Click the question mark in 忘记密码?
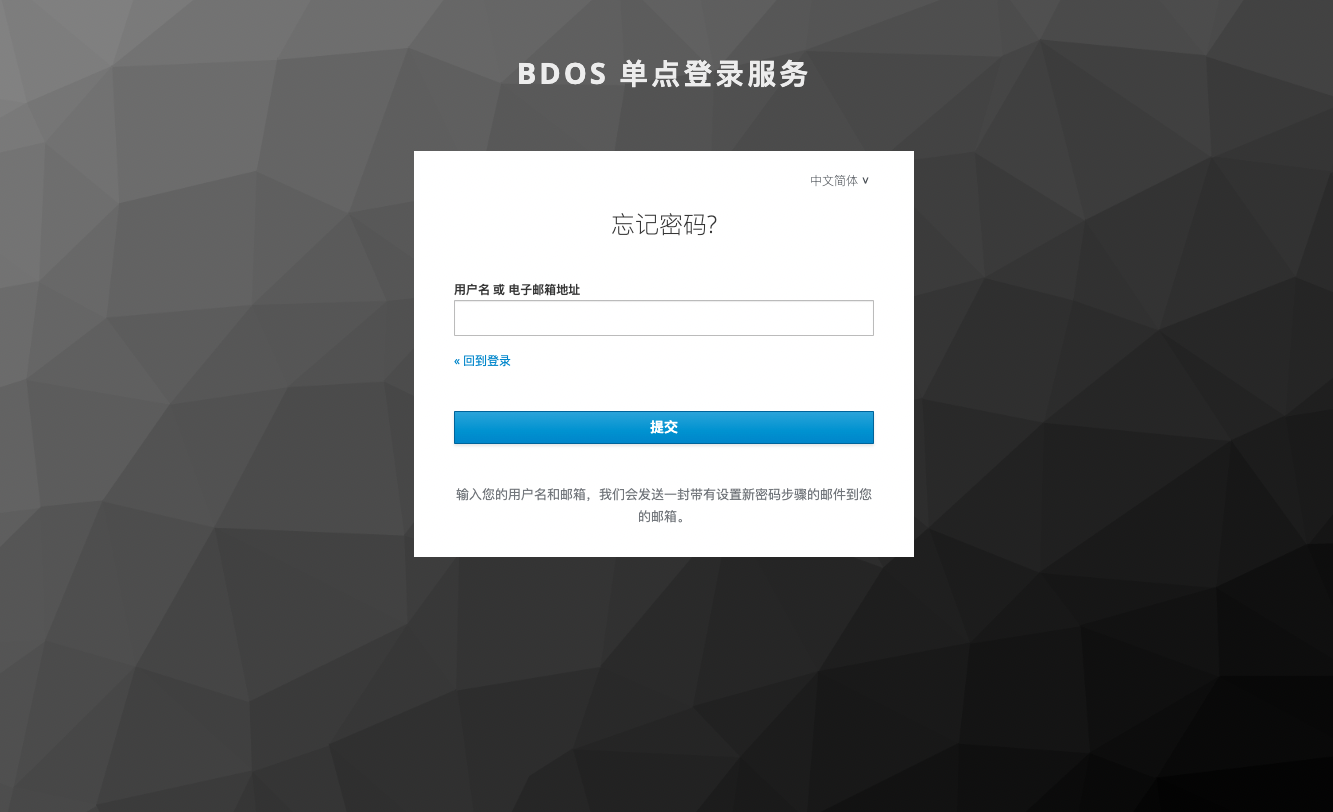This screenshot has height=812, width=1333. coord(712,225)
